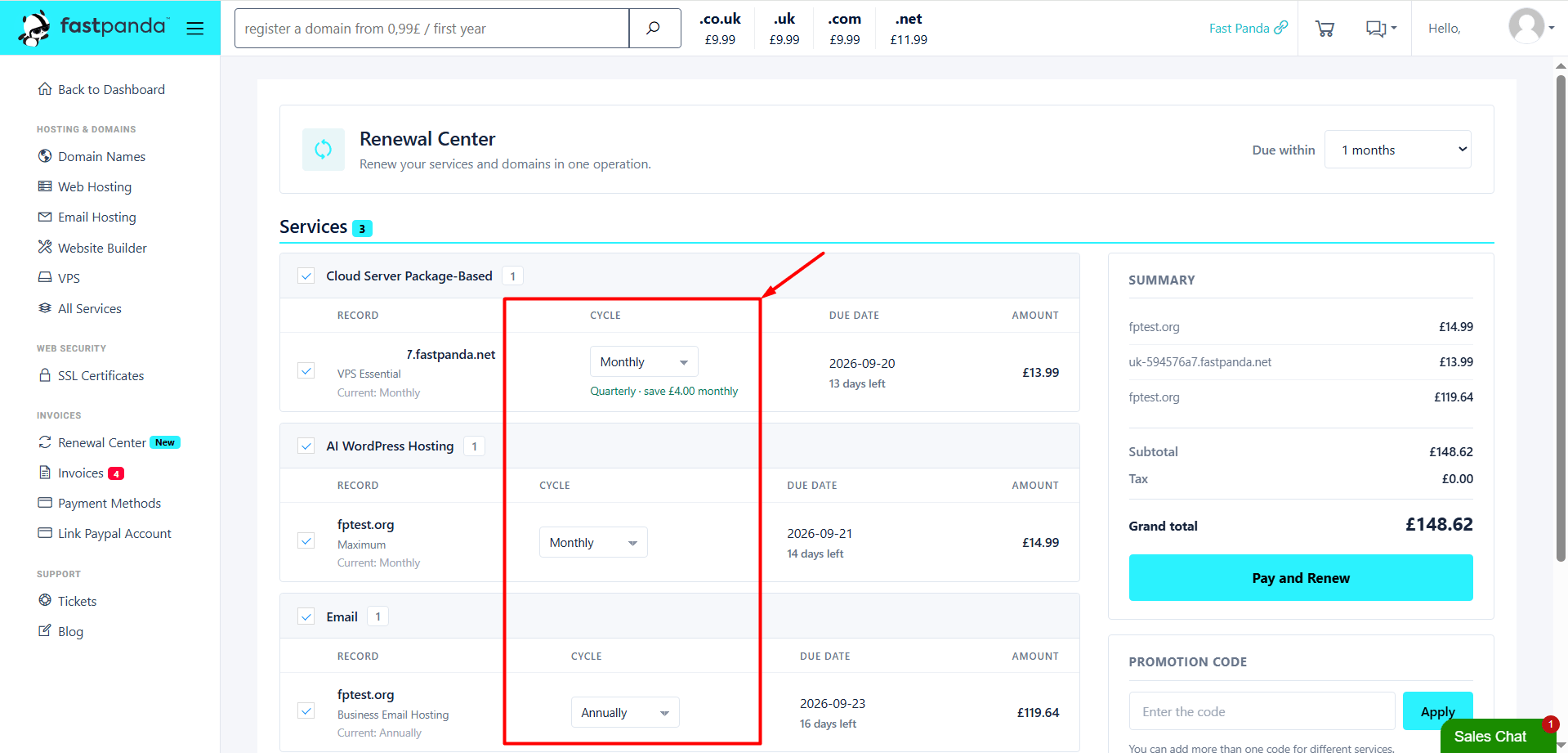Open the fptest.org Maximum cycle dropdown
This screenshot has width=1568, height=753.
coord(593,543)
